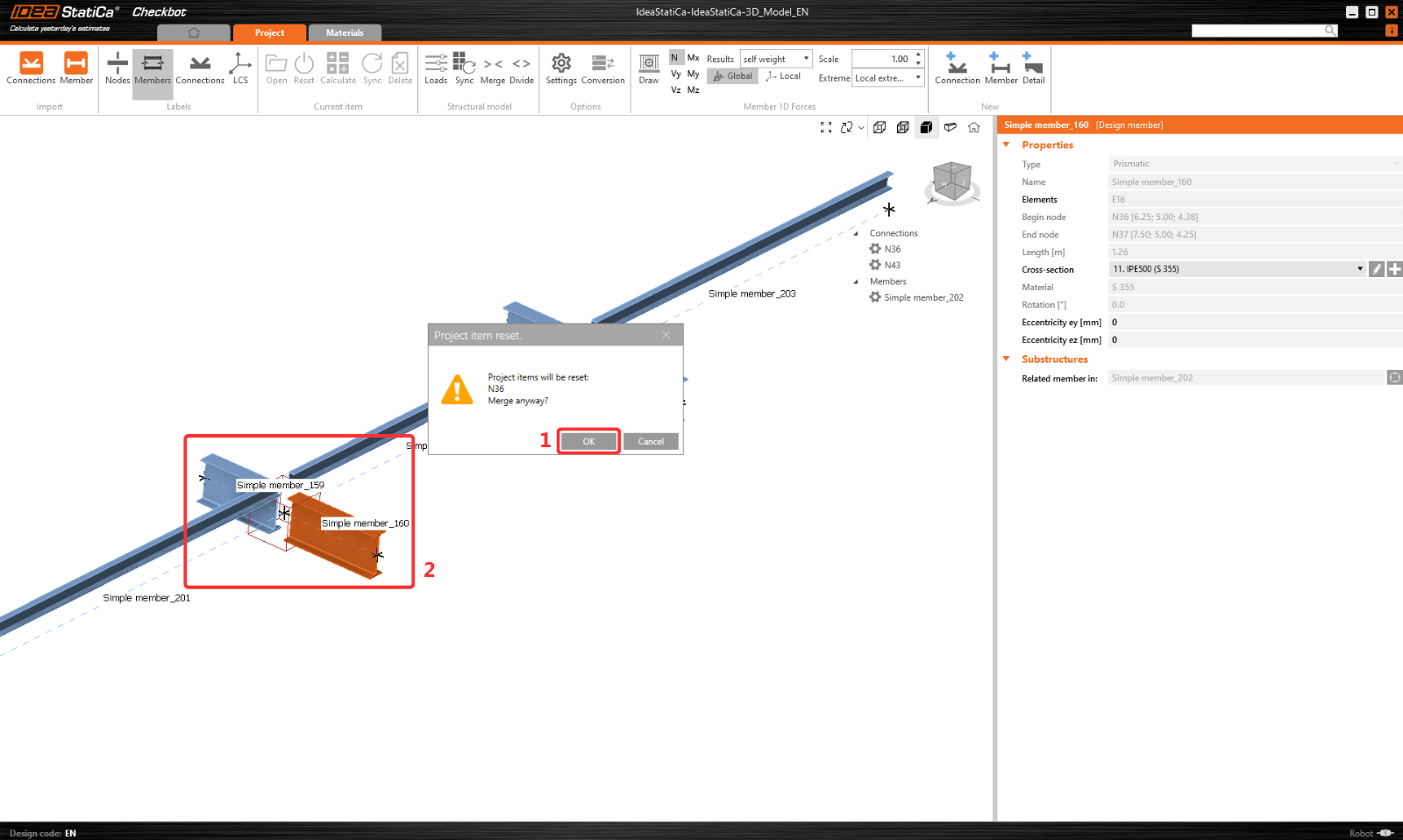This screenshot has width=1403, height=840.
Task: Select the Project tab
Action: [x=269, y=33]
